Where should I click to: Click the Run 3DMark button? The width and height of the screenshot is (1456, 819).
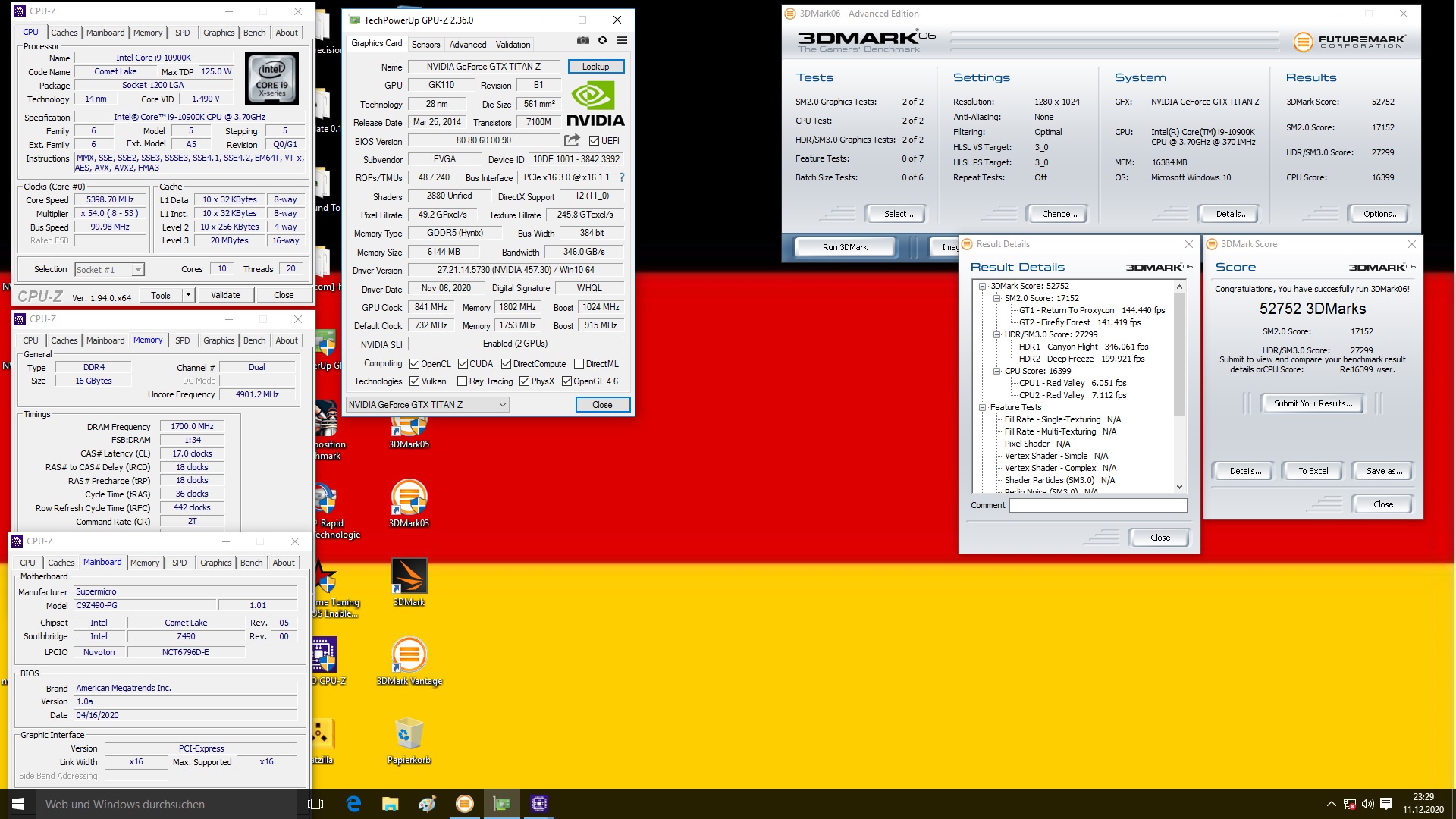tap(845, 247)
